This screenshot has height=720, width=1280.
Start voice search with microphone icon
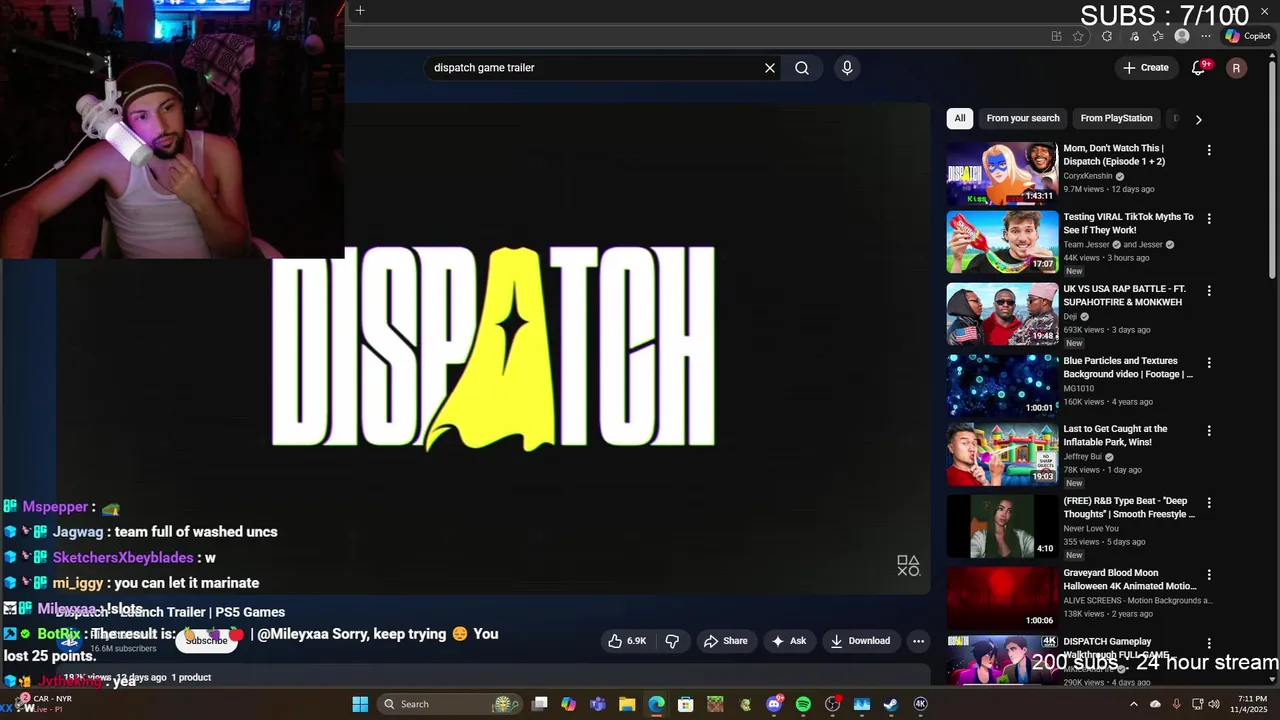847,68
